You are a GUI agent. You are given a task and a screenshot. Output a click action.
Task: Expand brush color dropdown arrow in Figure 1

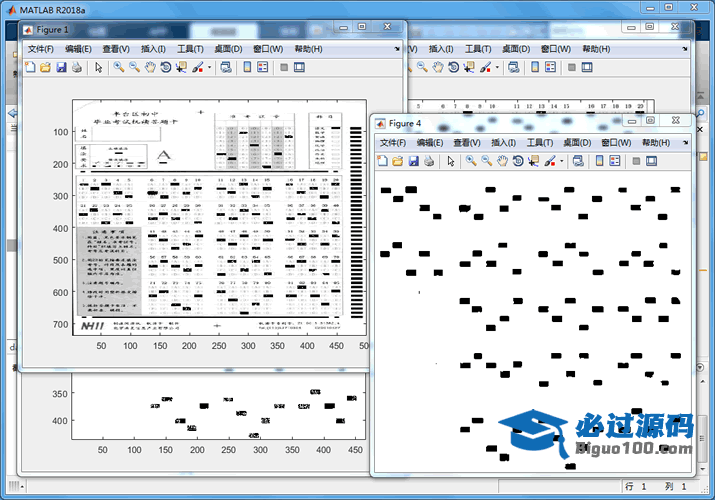point(208,67)
